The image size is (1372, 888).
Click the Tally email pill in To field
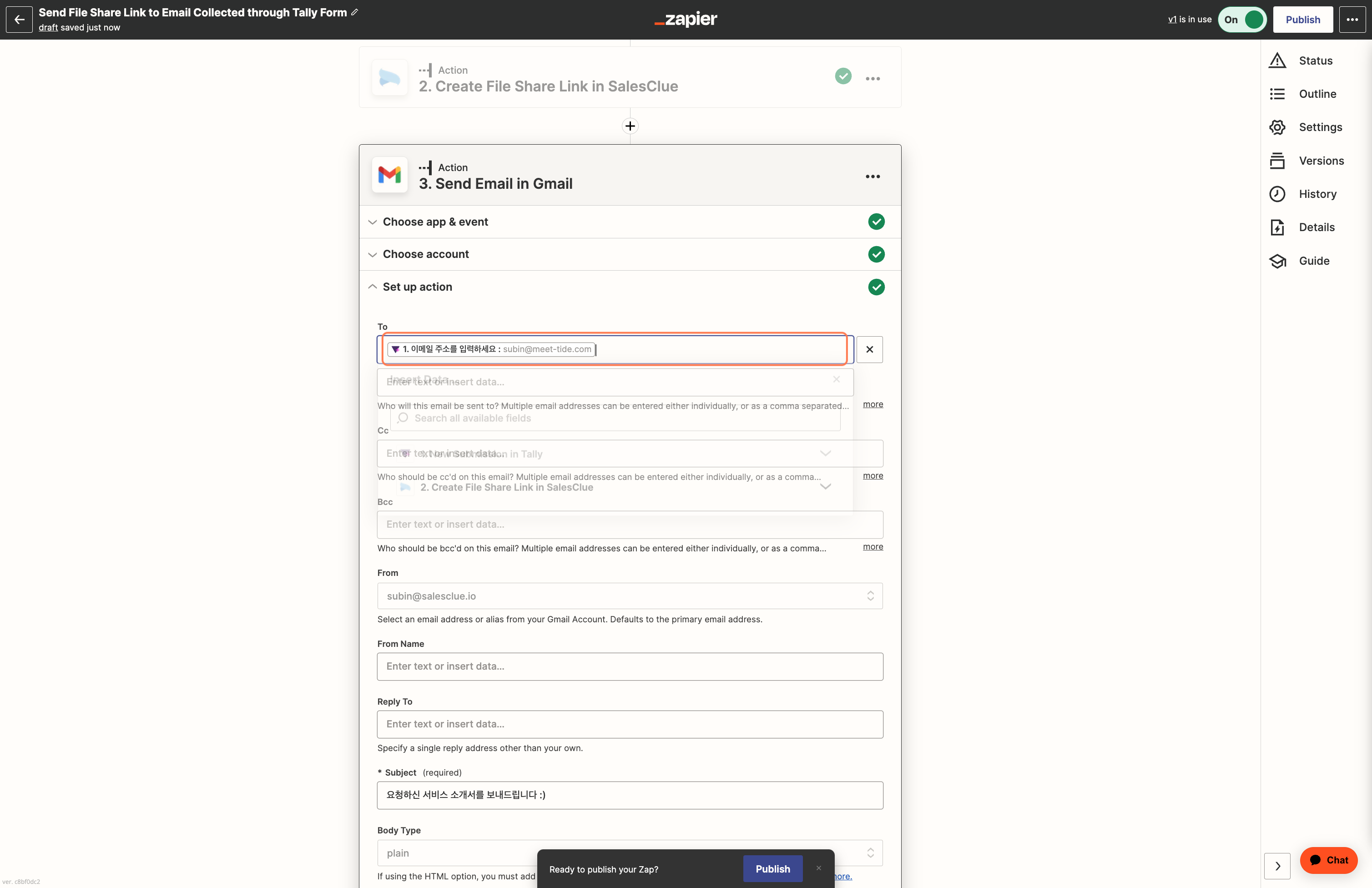click(491, 349)
